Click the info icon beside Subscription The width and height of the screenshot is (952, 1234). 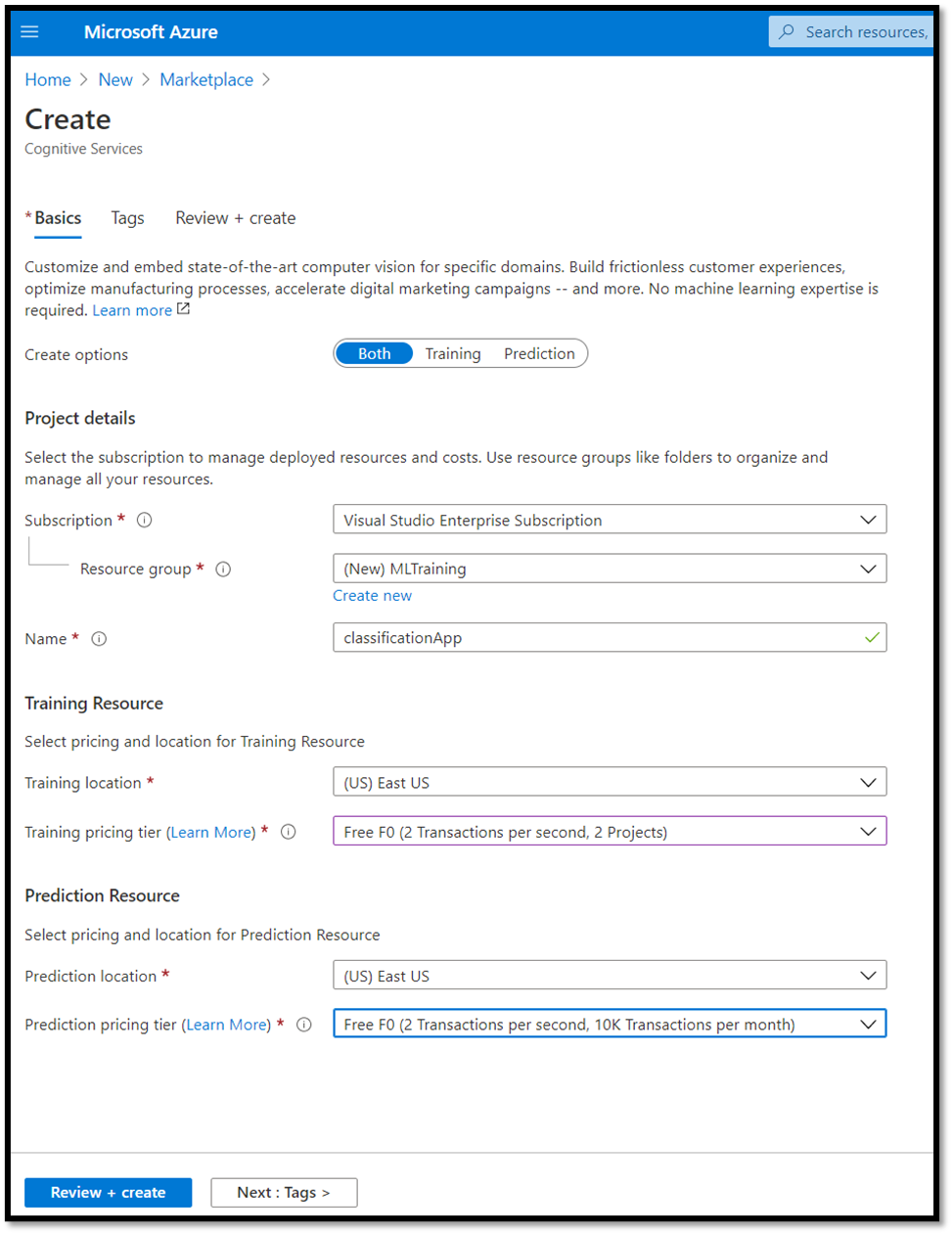coord(144,520)
